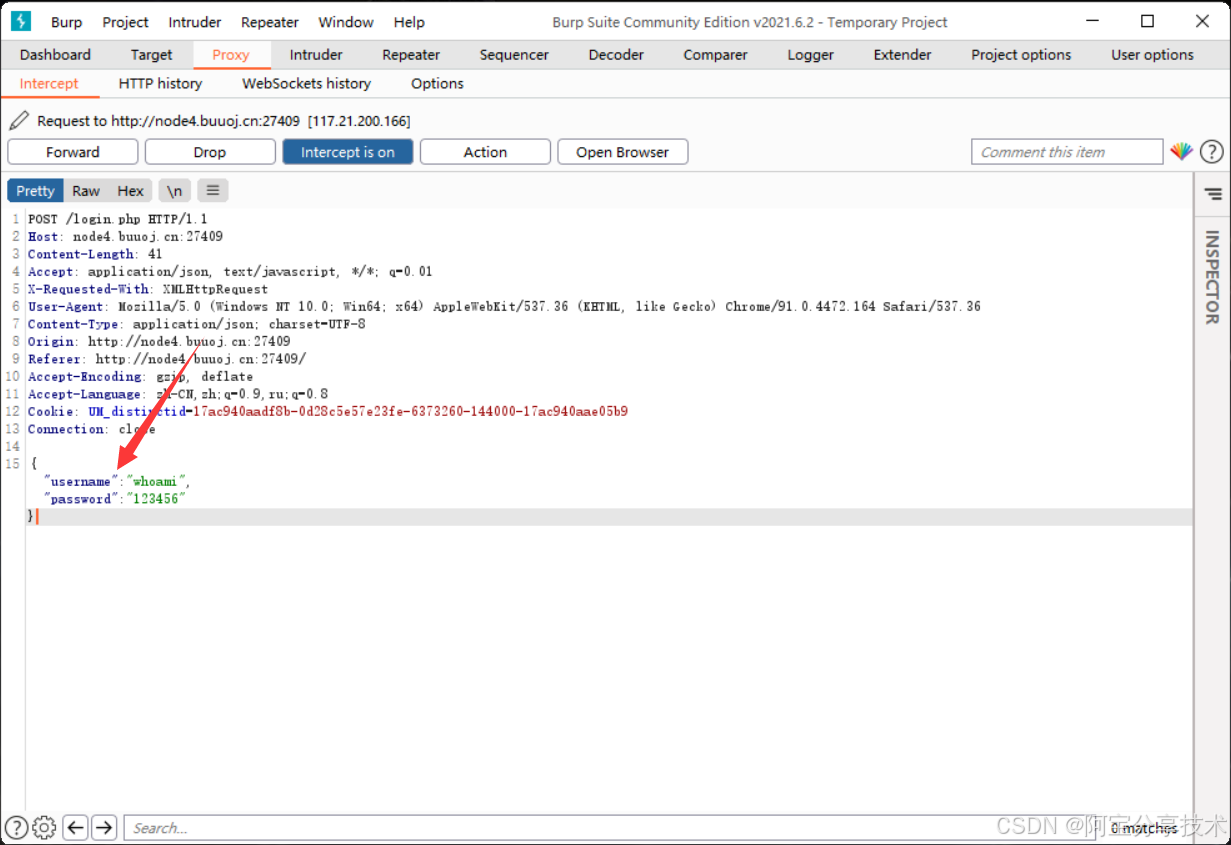Click the Burp Suite lightning logo icon
This screenshot has height=845, width=1231.
(21, 21)
